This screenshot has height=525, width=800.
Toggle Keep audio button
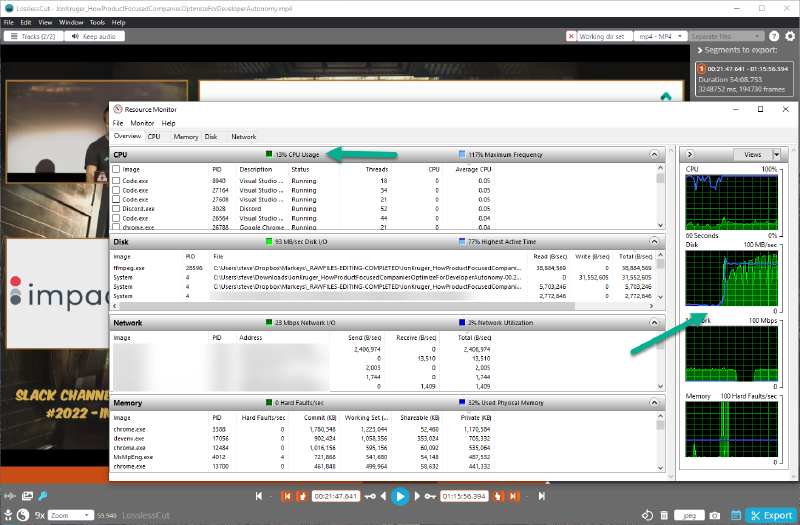tap(94, 36)
